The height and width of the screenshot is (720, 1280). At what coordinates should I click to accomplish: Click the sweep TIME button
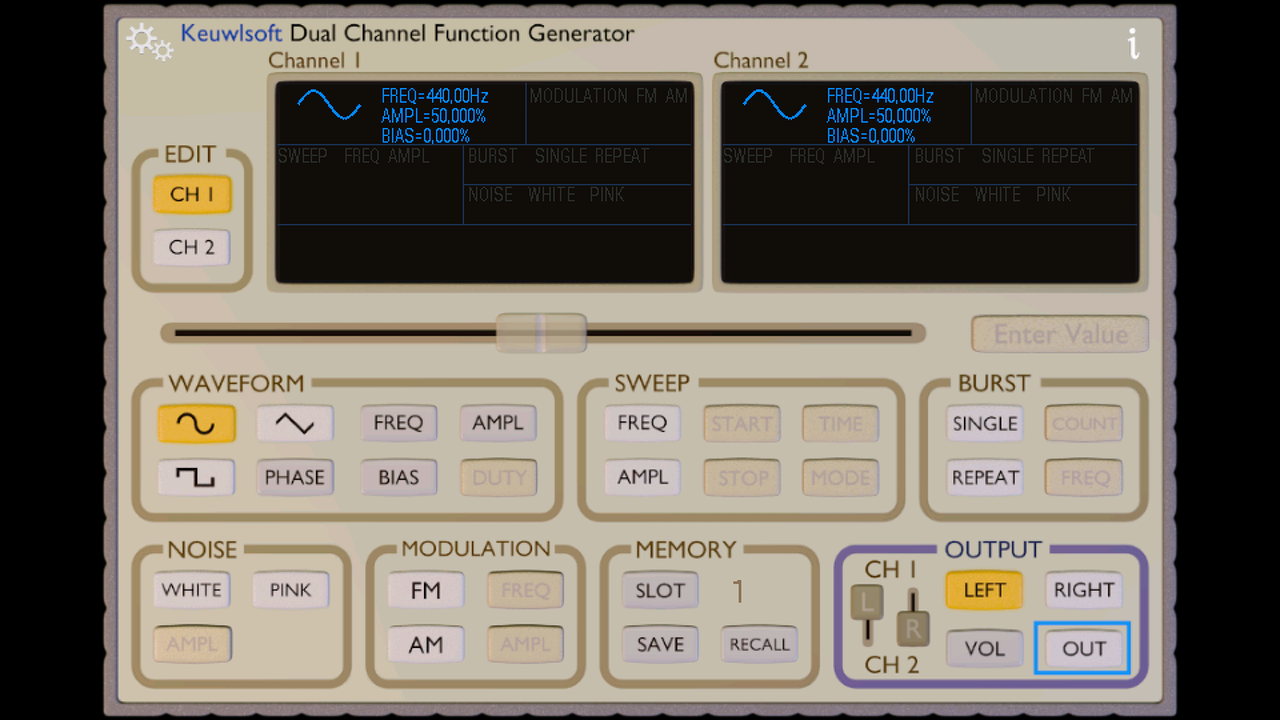click(x=841, y=424)
